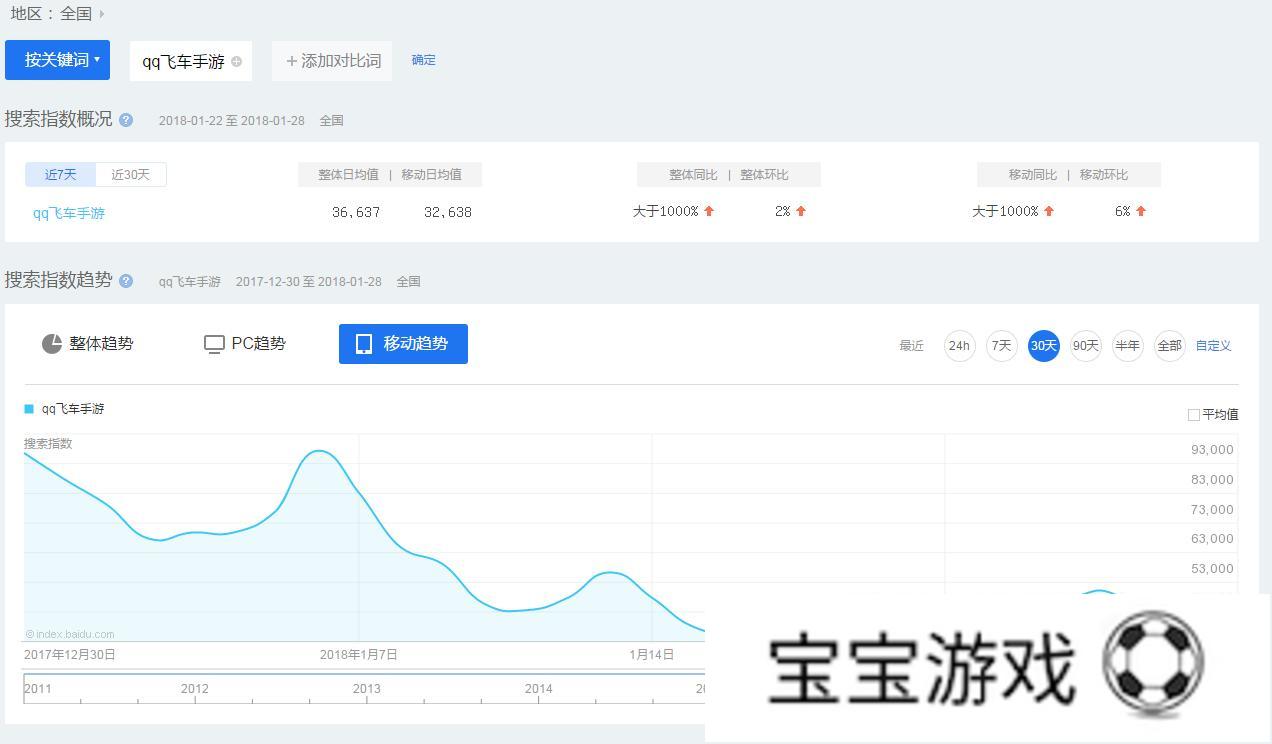The width and height of the screenshot is (1272, 744).
Task: Switch to 移动趋势 tab
Action: pos(403,344)
